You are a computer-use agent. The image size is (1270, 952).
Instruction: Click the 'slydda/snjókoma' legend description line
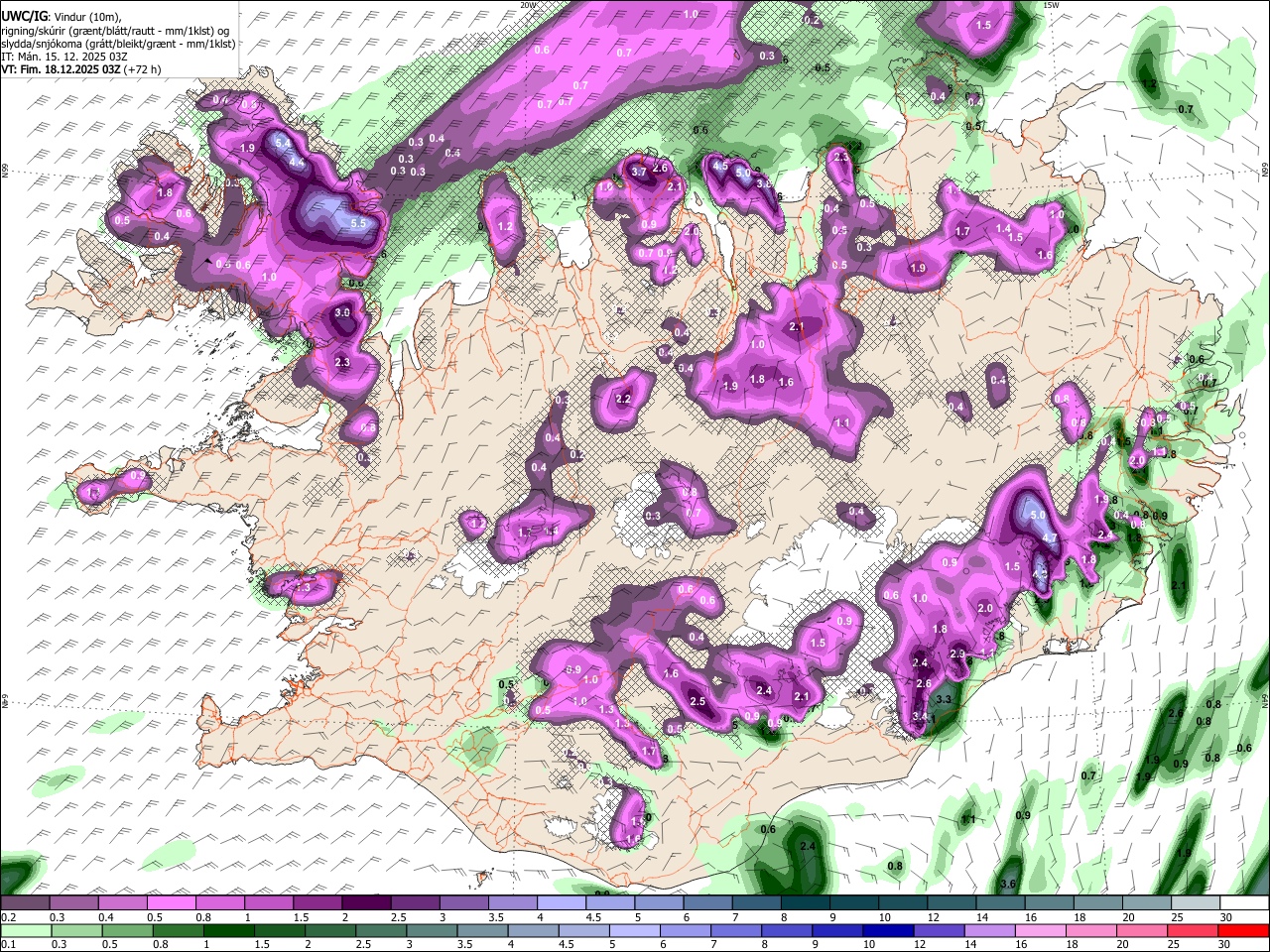click(x=118, y=44)
